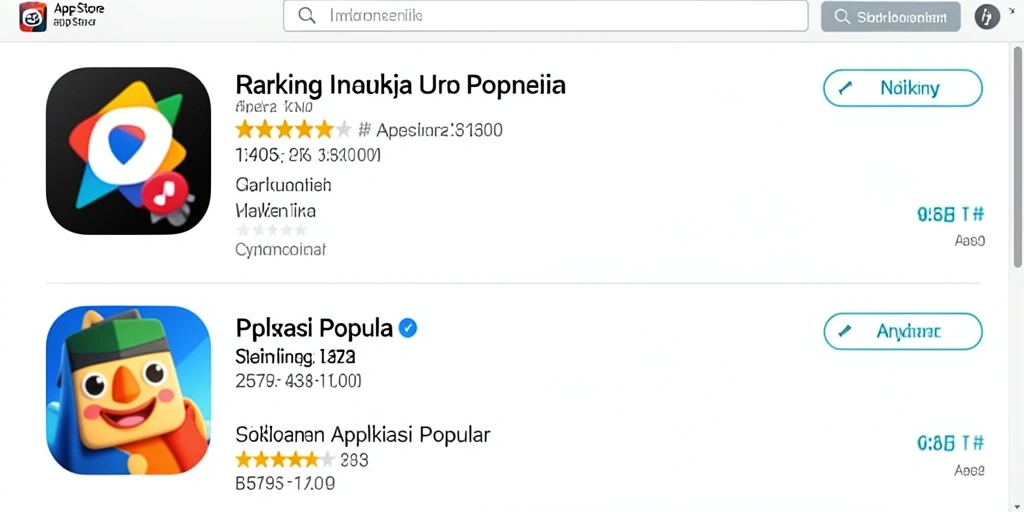
Task: Open Sokloanen Applkiasi Popular heading
Action: 362,434
